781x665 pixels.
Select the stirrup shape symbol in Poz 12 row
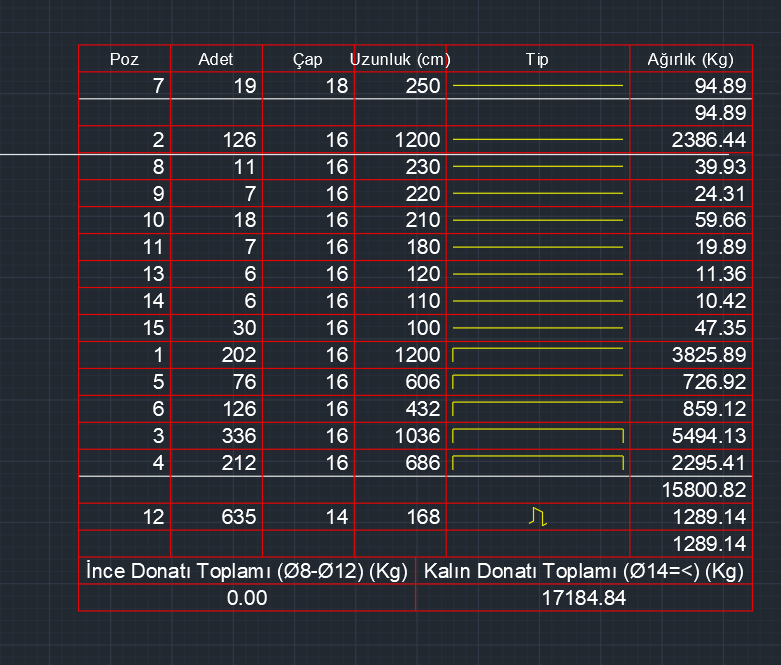(538, 516)
